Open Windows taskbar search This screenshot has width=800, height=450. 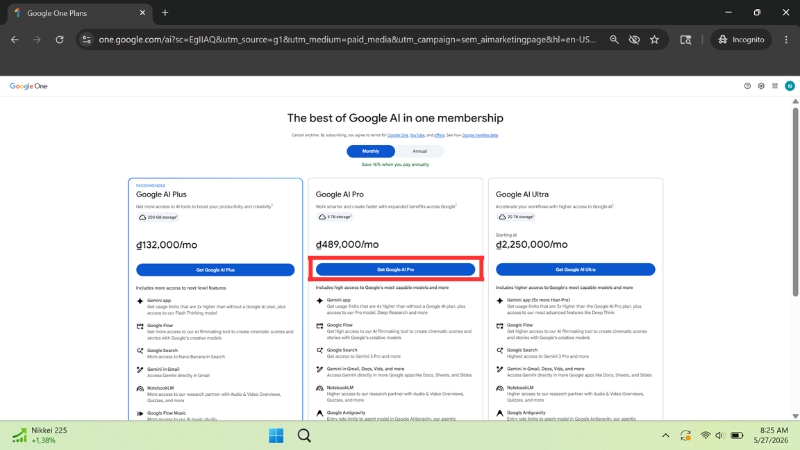pyautogui.click(x=304, y=436)
